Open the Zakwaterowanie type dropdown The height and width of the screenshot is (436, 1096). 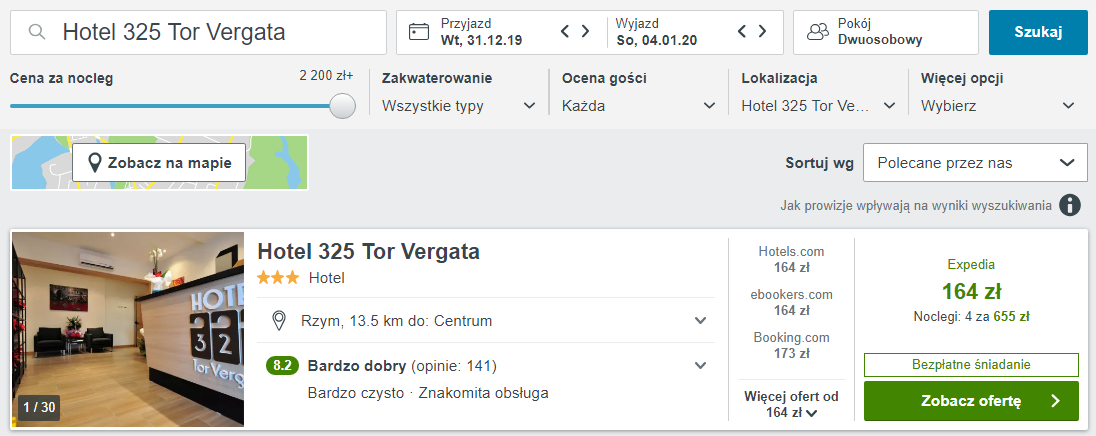(x=459, y=105)
